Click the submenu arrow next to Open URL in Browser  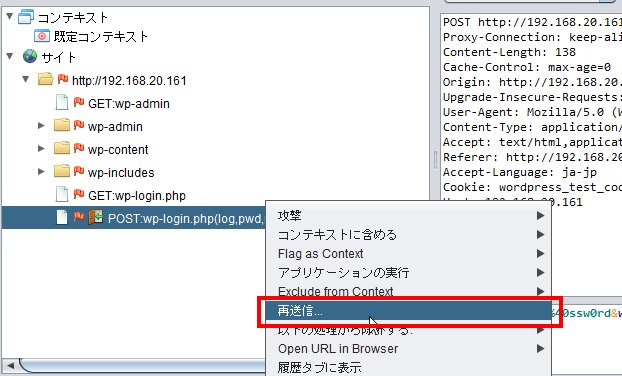540,349
